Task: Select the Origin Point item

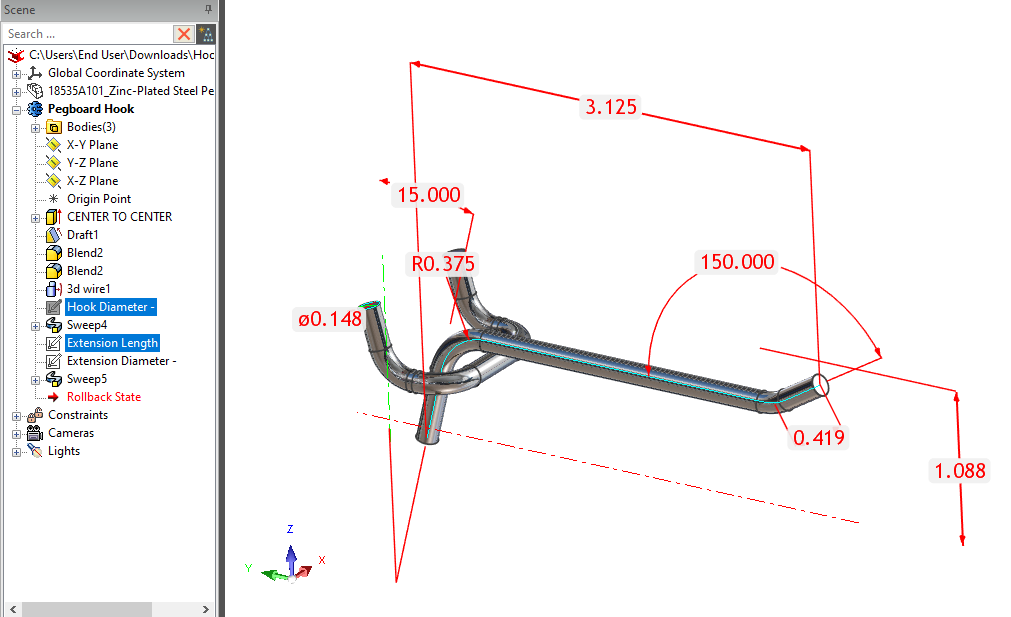Action: [x=98, y=199]
